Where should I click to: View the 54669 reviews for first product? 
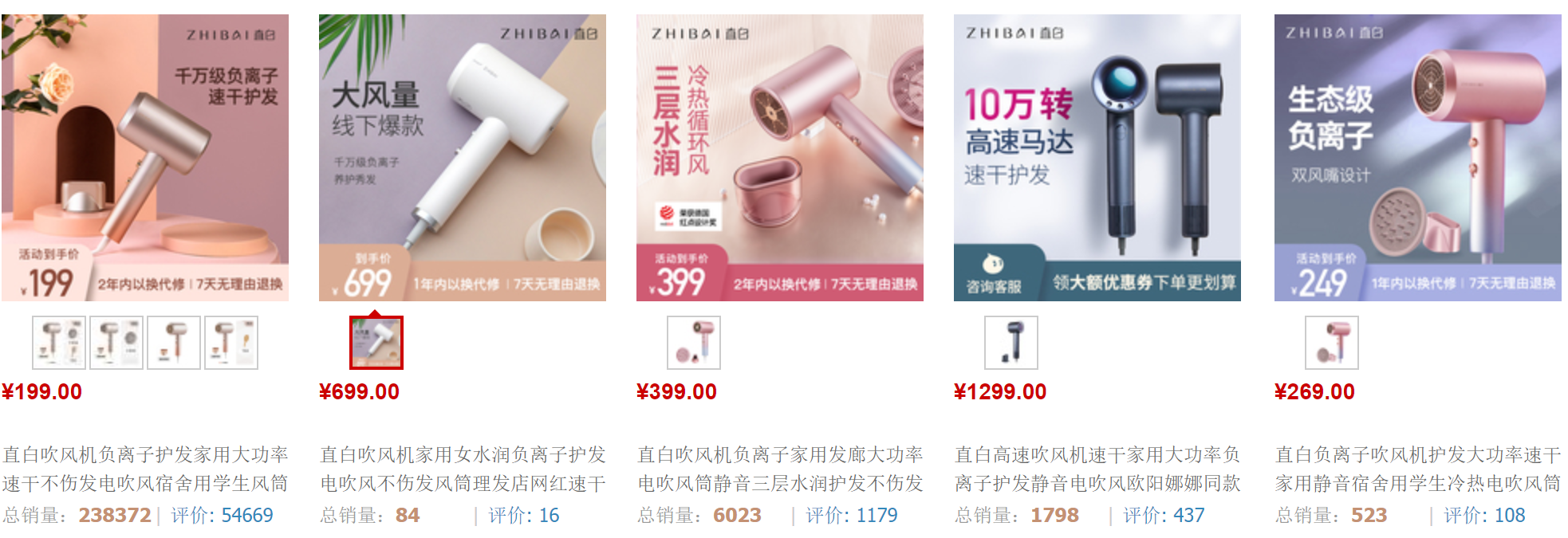223,516
